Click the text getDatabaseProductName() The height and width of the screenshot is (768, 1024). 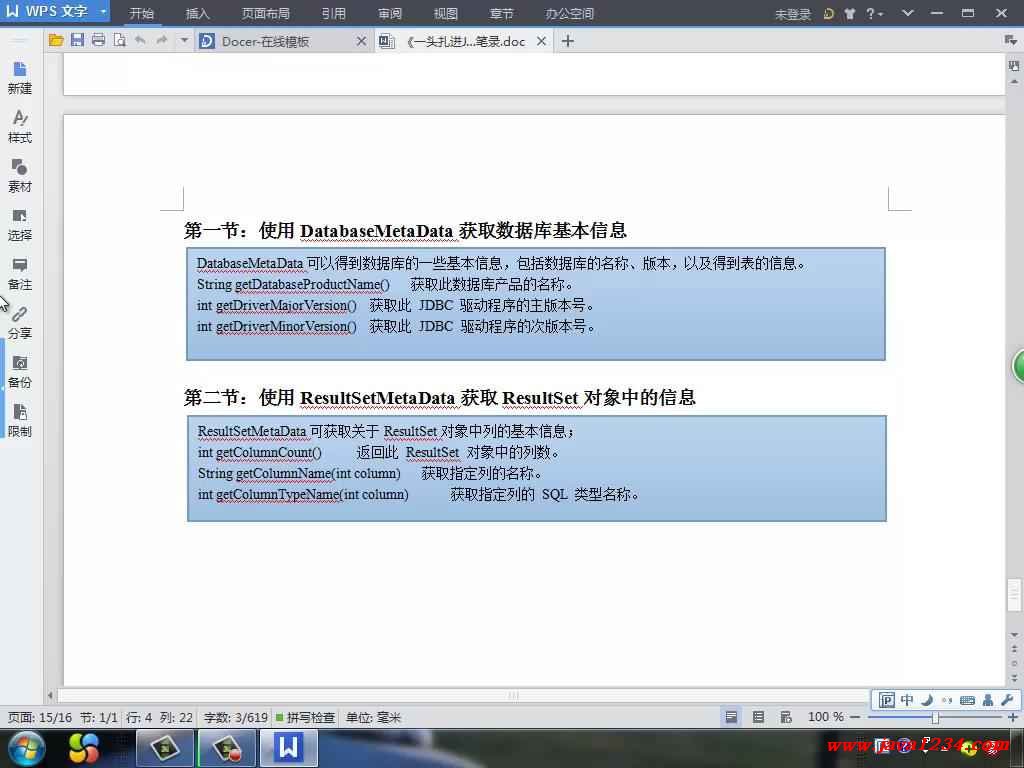coord(312,284)
